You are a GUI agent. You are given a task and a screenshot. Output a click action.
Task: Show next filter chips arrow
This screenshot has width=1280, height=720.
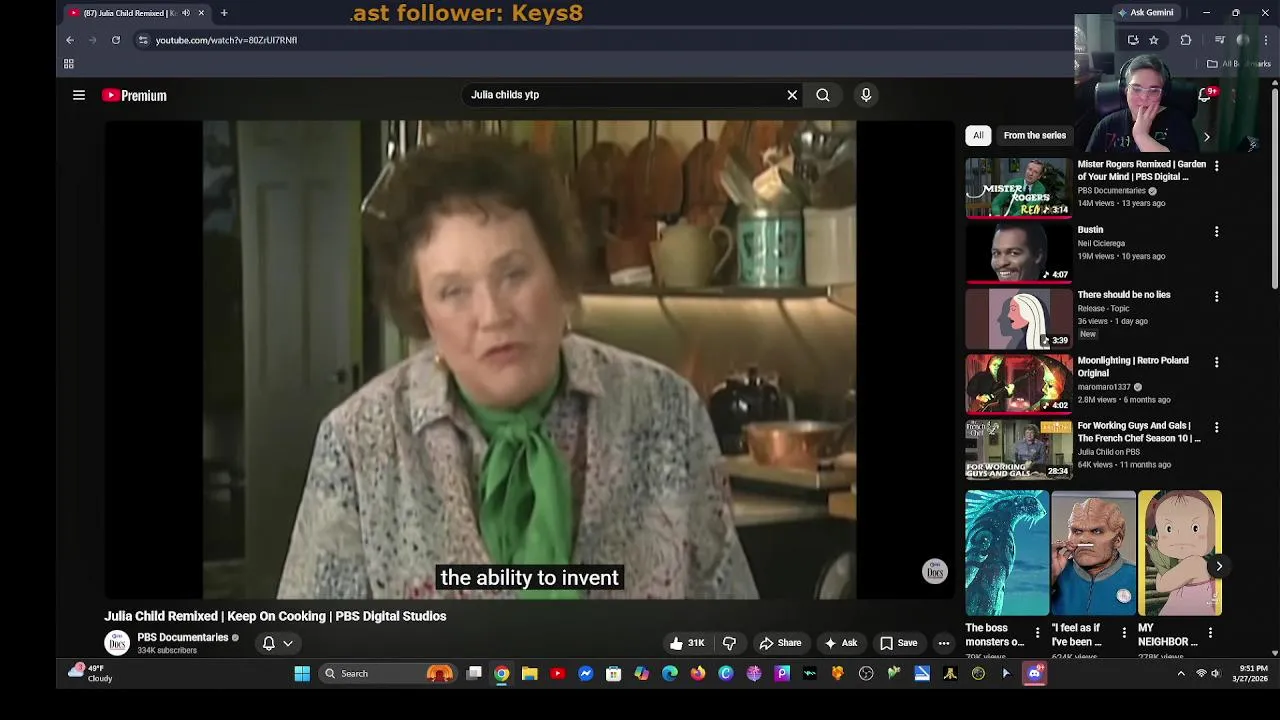point(1206,136)
